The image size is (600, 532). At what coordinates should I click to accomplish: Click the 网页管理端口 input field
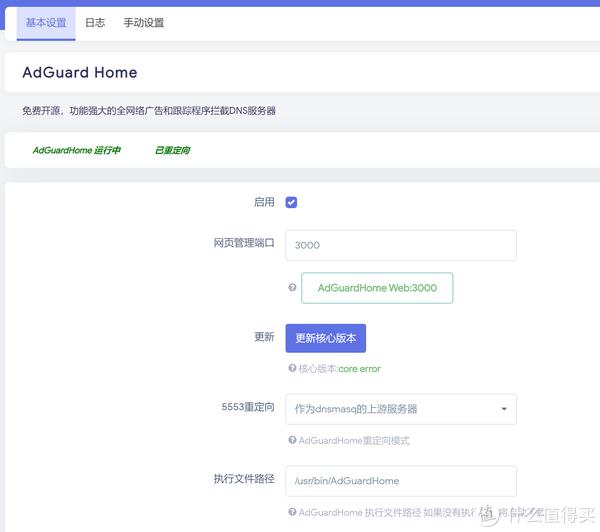[401, 245]
